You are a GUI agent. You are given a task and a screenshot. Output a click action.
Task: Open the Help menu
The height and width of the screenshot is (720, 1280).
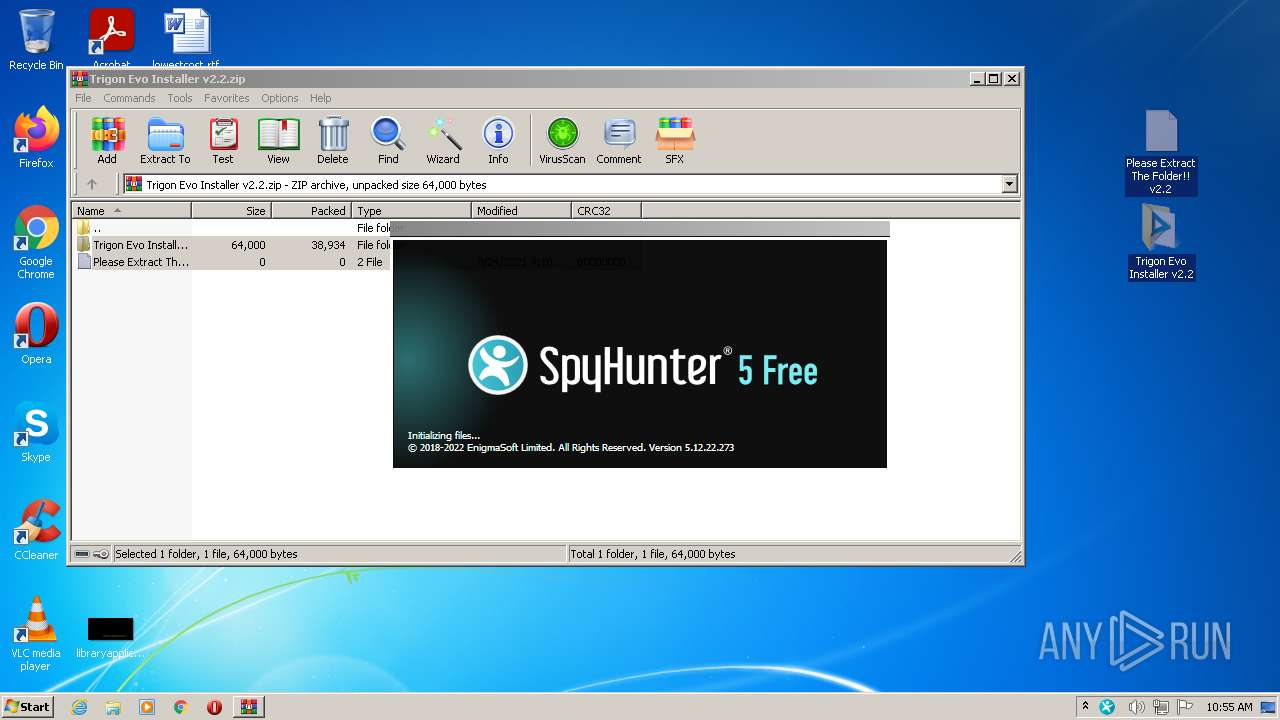[320, 98]
